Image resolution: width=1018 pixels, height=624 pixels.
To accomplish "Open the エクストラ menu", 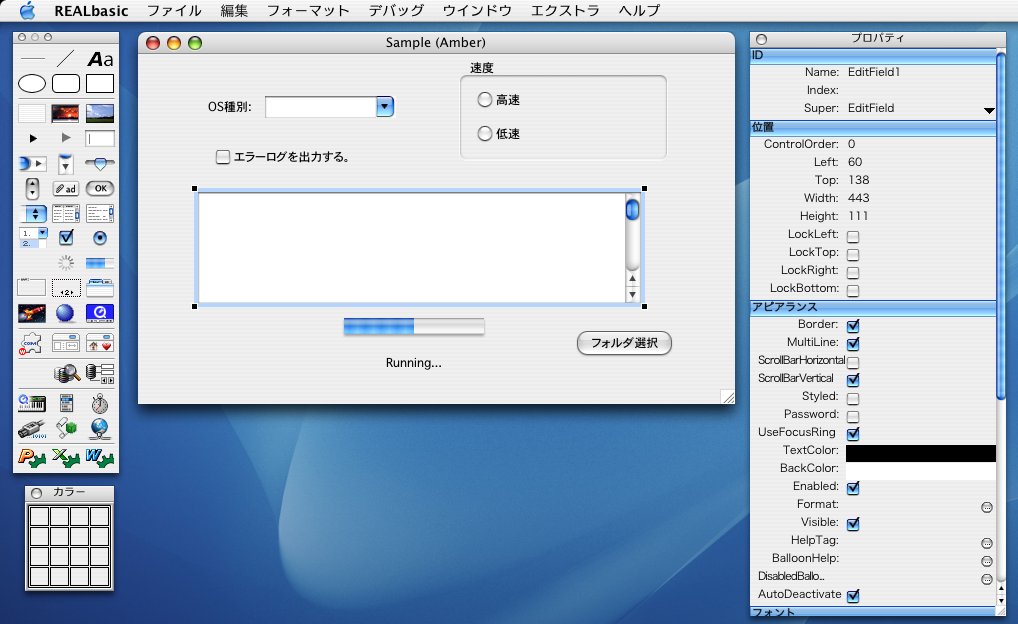I will click(565, 10).
